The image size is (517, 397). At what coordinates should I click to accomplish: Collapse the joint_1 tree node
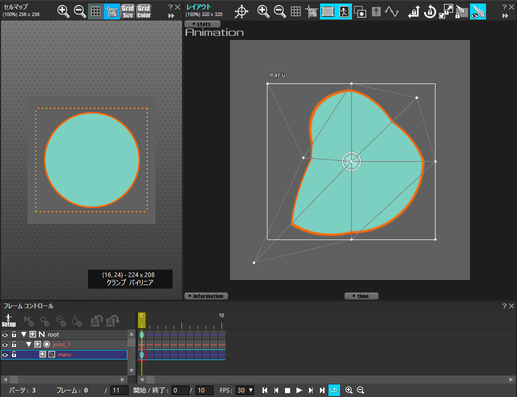[29, 344]
